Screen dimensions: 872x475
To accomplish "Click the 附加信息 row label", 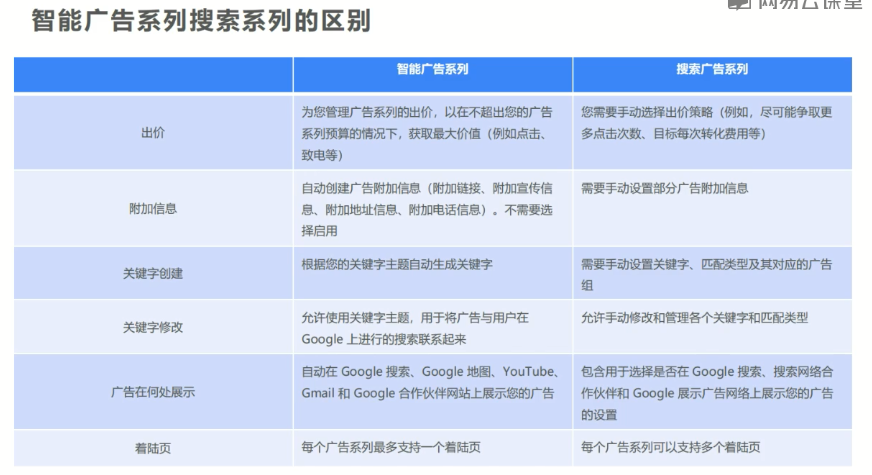I will 153,209.
